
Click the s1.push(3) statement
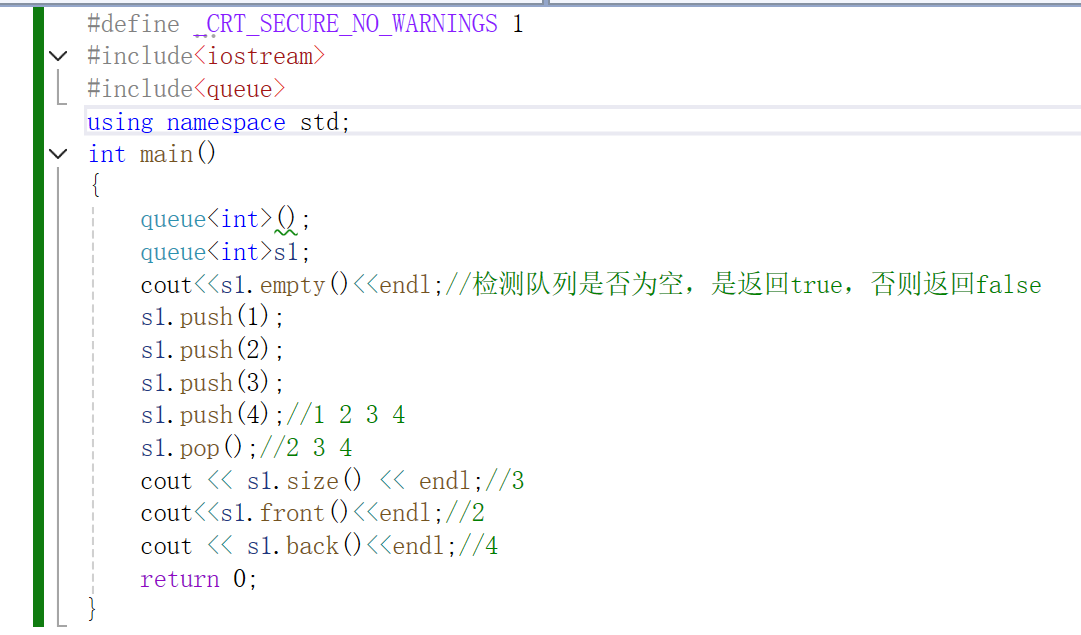pyautogui.click(x=212, y=383)
